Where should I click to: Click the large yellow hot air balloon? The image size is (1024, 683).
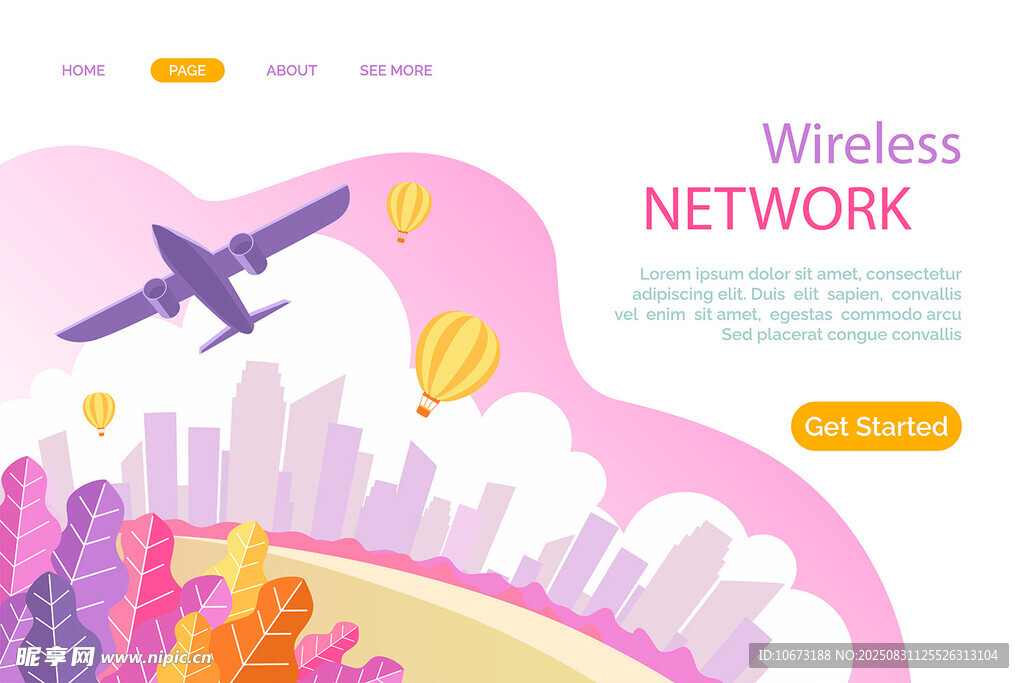coord(456,362)
